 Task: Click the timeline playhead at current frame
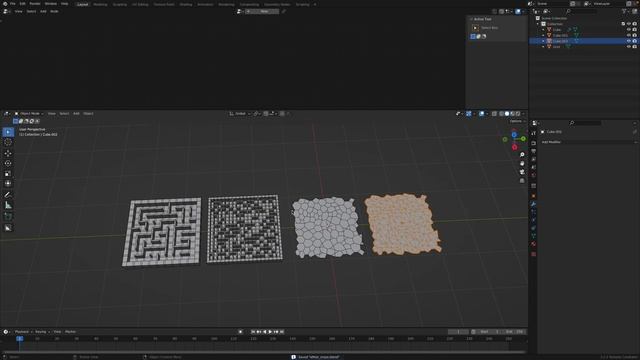(x=19, y=339)
